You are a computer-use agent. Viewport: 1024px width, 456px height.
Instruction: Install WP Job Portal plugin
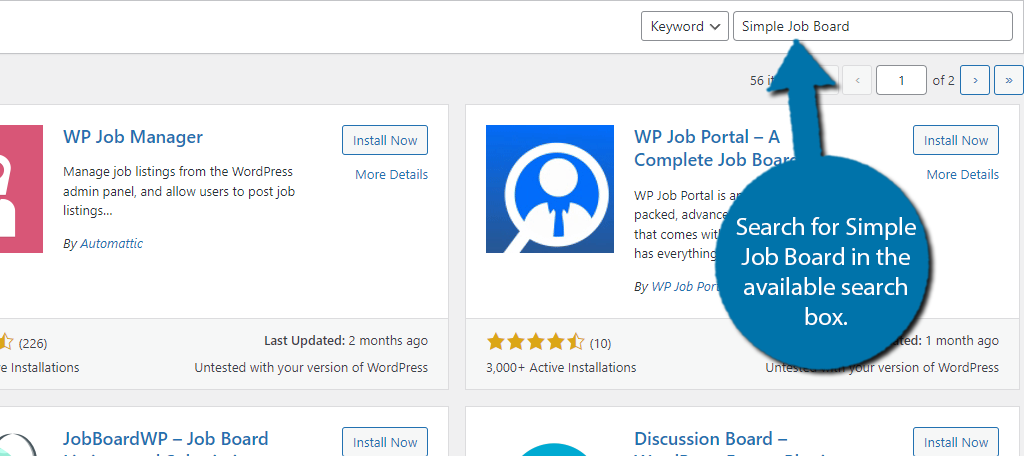click(955, 140)
